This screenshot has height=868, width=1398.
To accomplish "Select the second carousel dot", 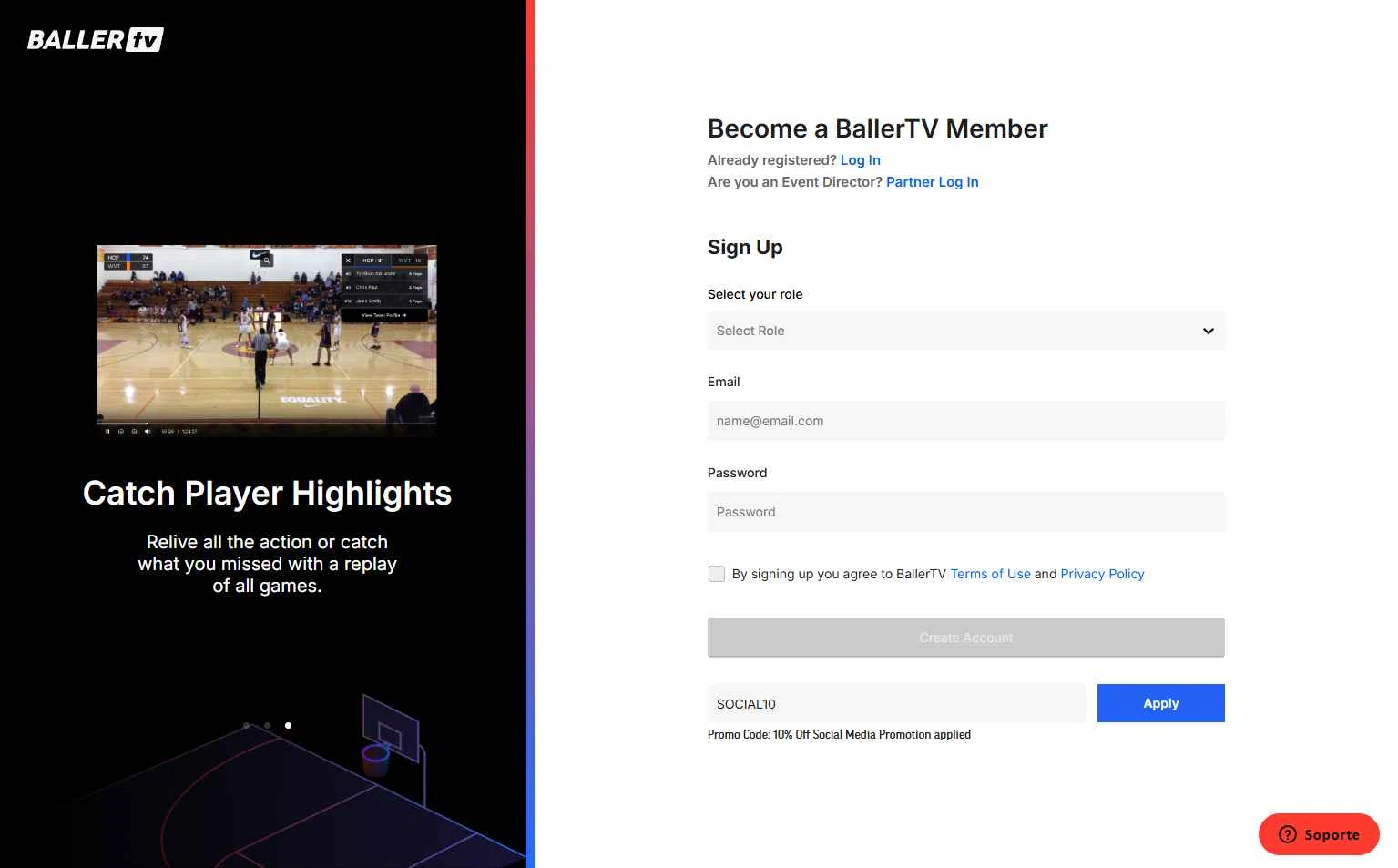I will click(267, 726).
